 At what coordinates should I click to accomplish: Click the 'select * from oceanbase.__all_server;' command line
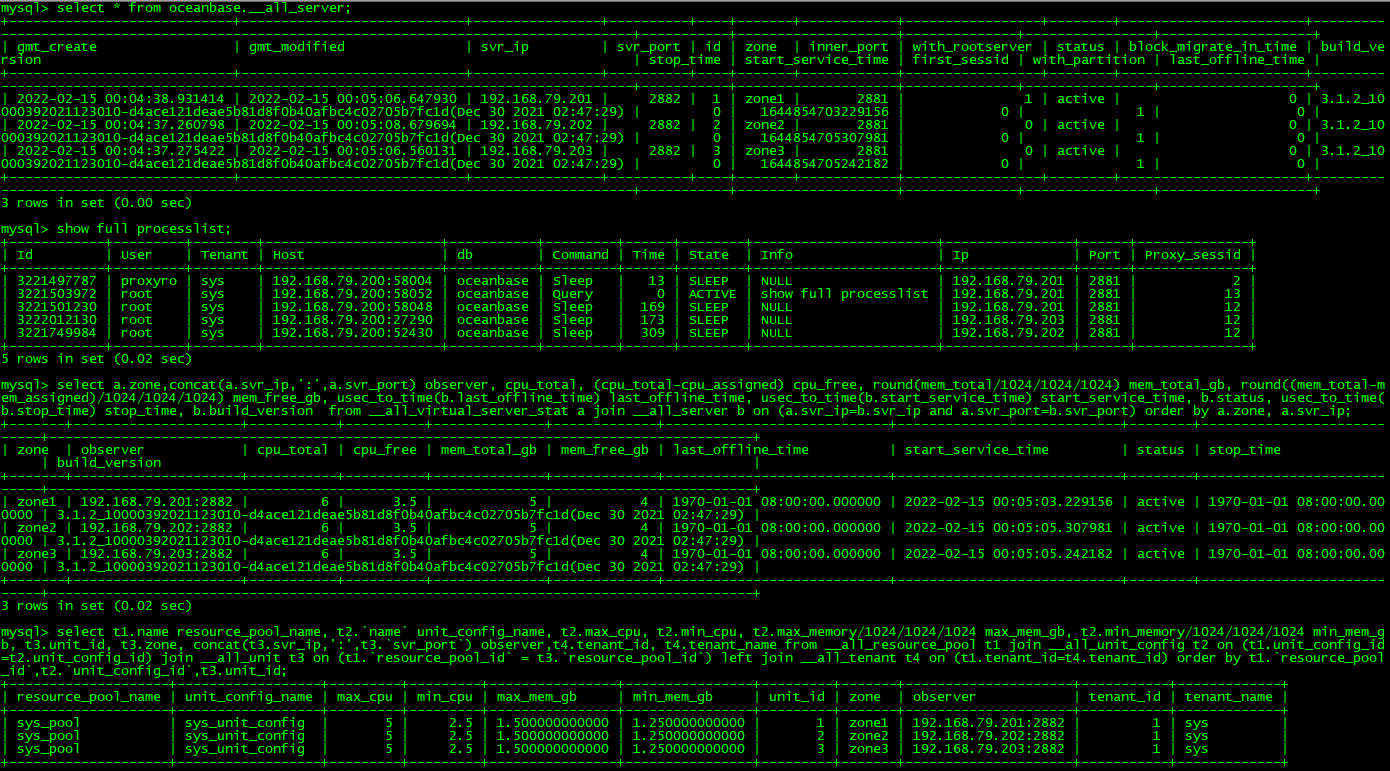tap(175, 8)
